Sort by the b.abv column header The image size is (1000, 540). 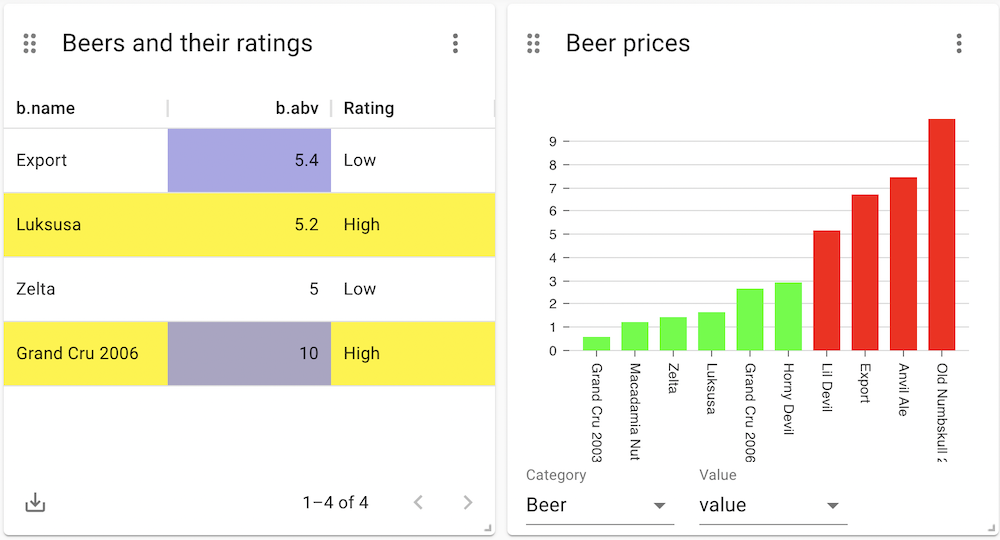coord(297,108)
